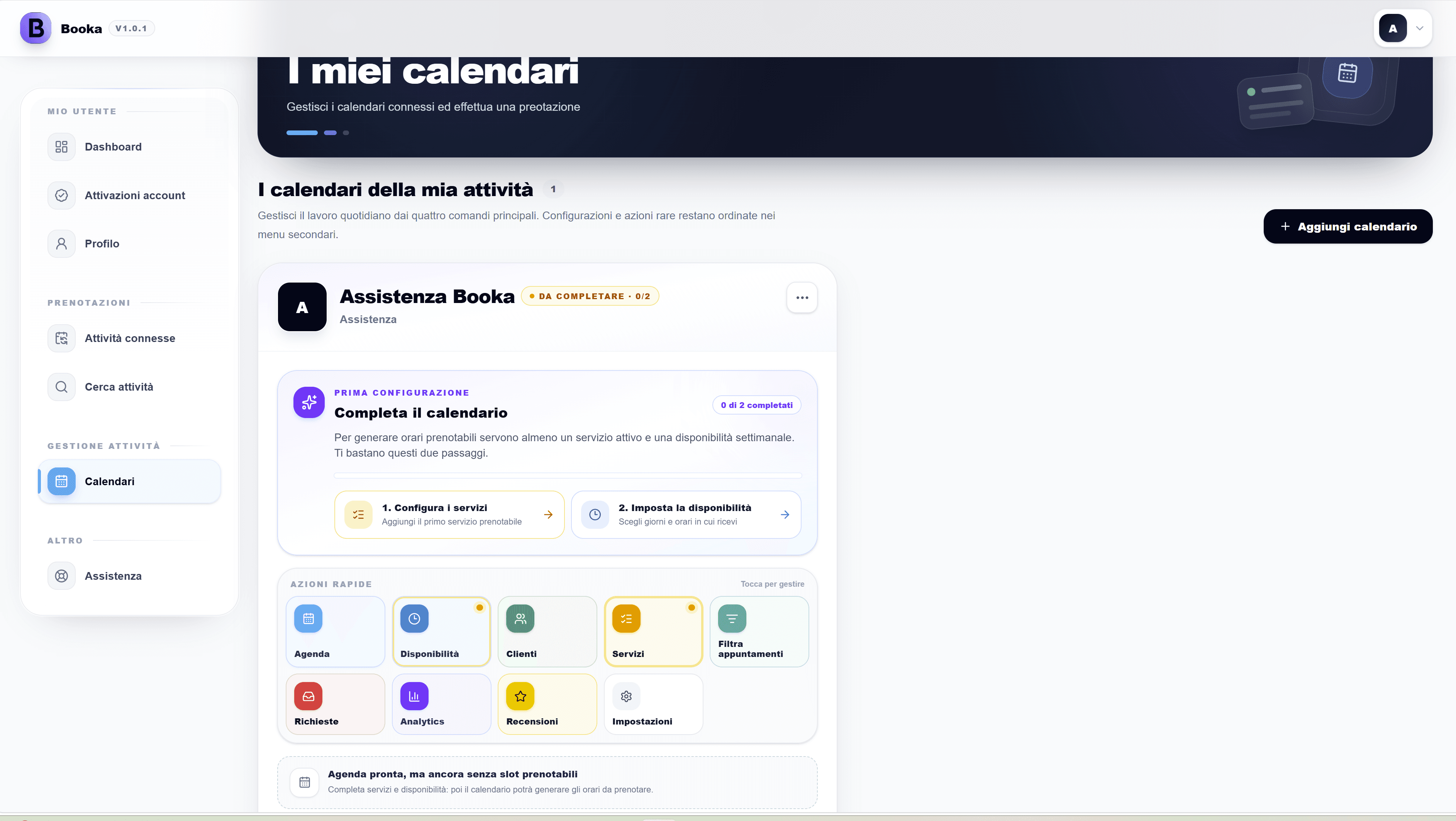The height and width of the screenshot is (821, 1456).
Task: Click the Cerca attività magnifier icon
Action: coord(62,387)
